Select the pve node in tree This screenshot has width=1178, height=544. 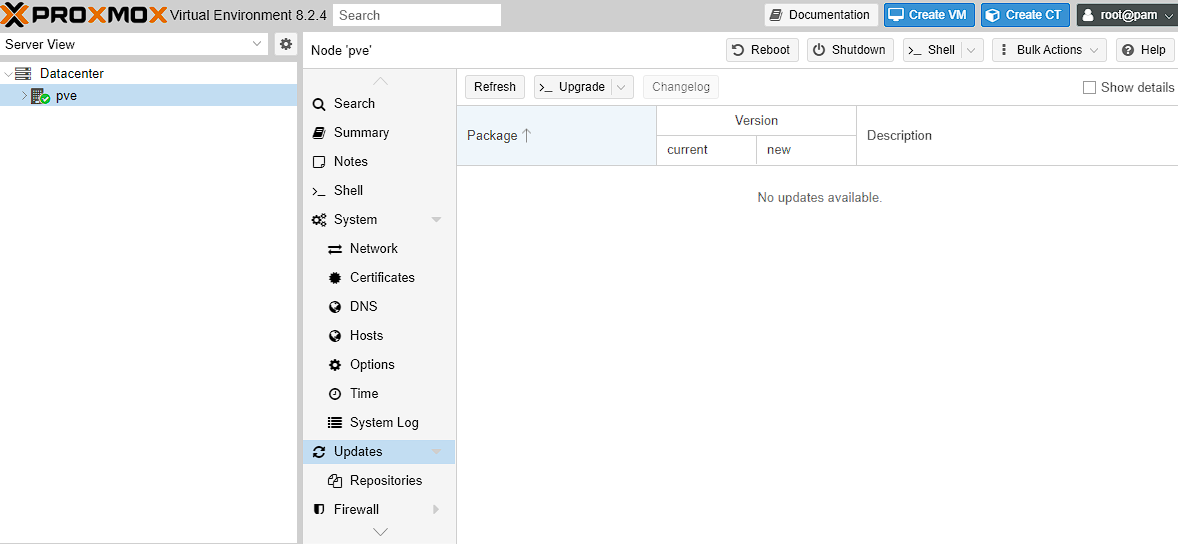coord(66,96)
